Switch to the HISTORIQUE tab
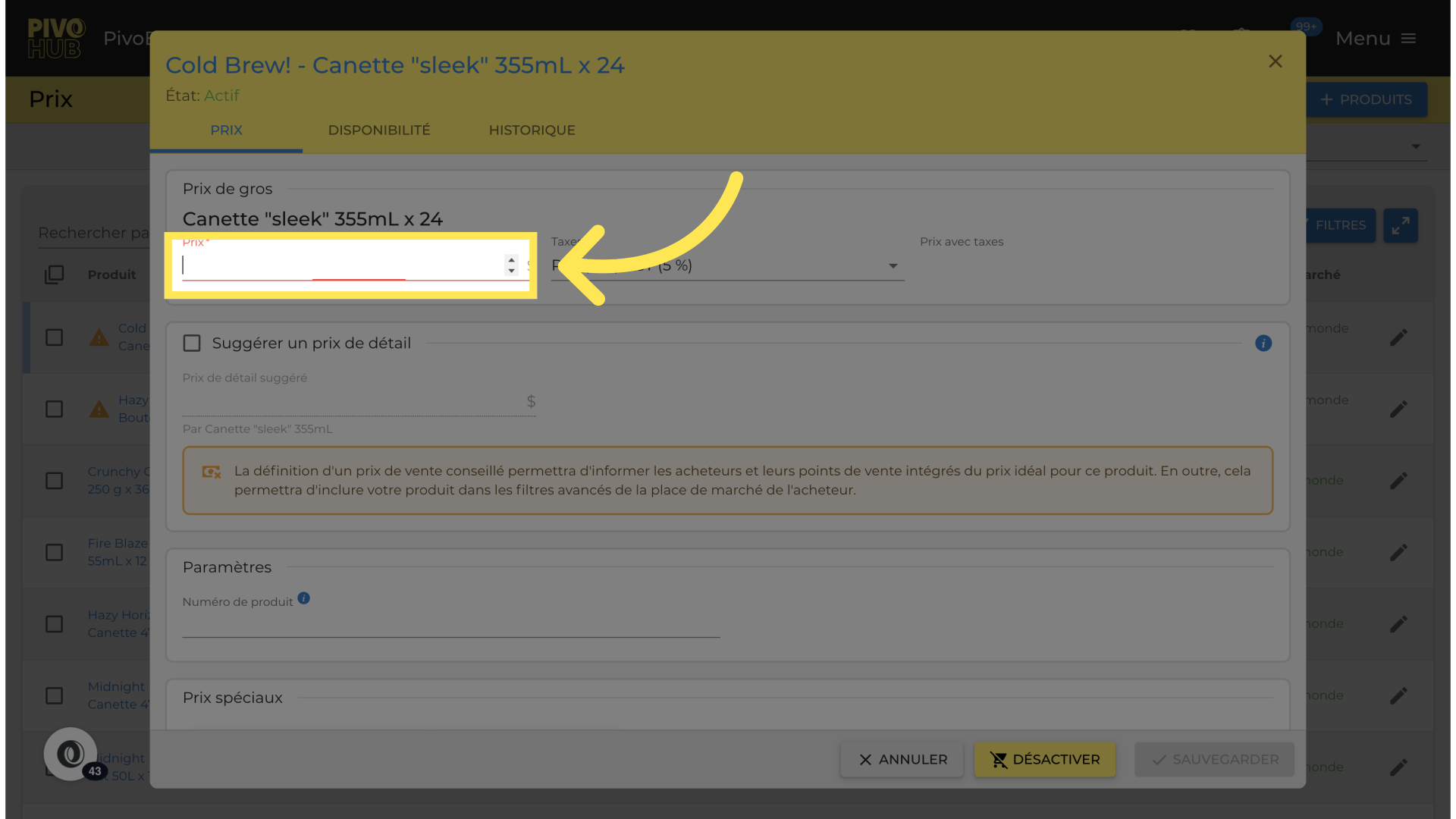This screenshot has width=1456, height=819. click(x=532, y=130)
